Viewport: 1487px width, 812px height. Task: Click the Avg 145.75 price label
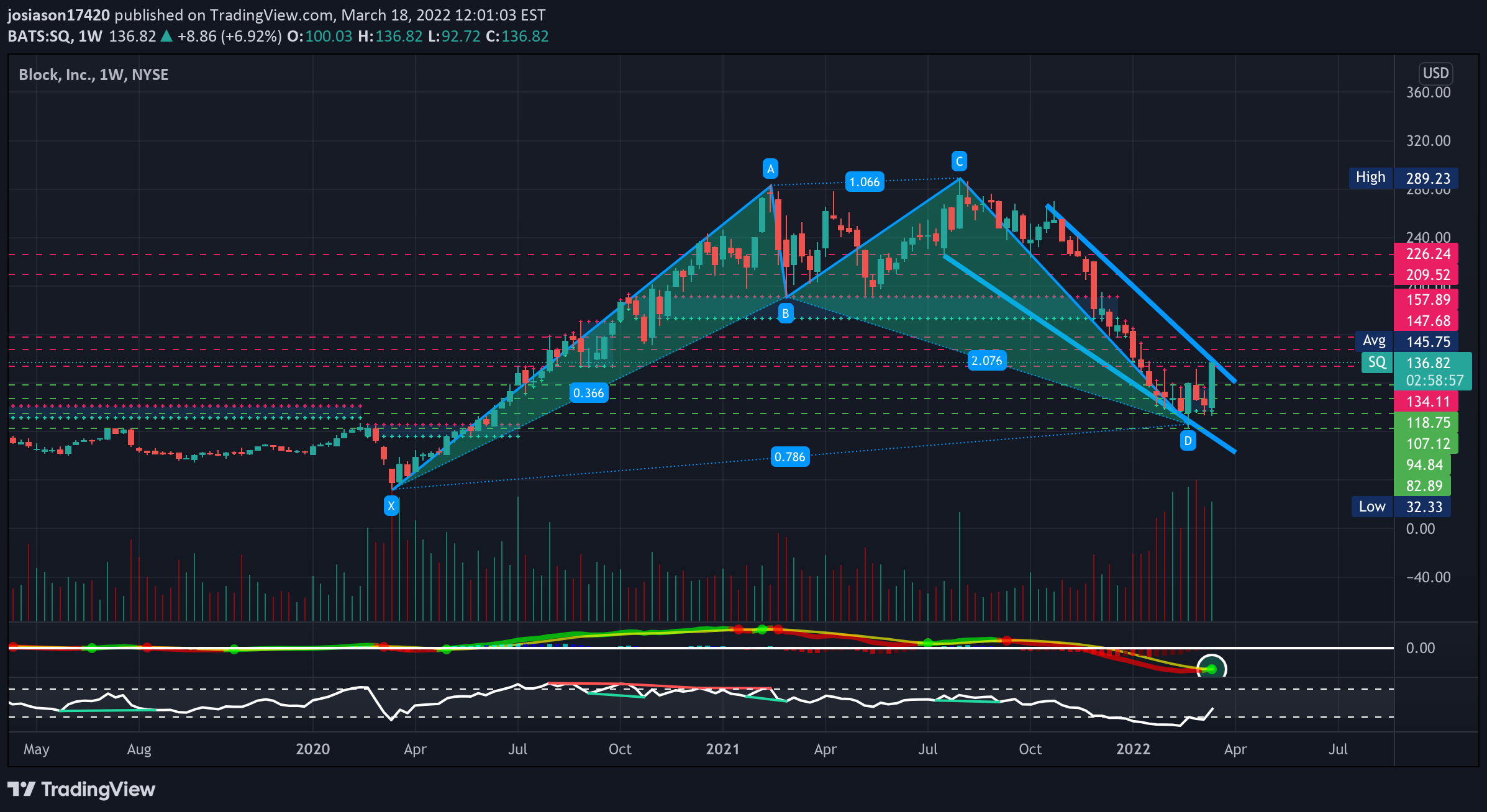click(1406, 341)
